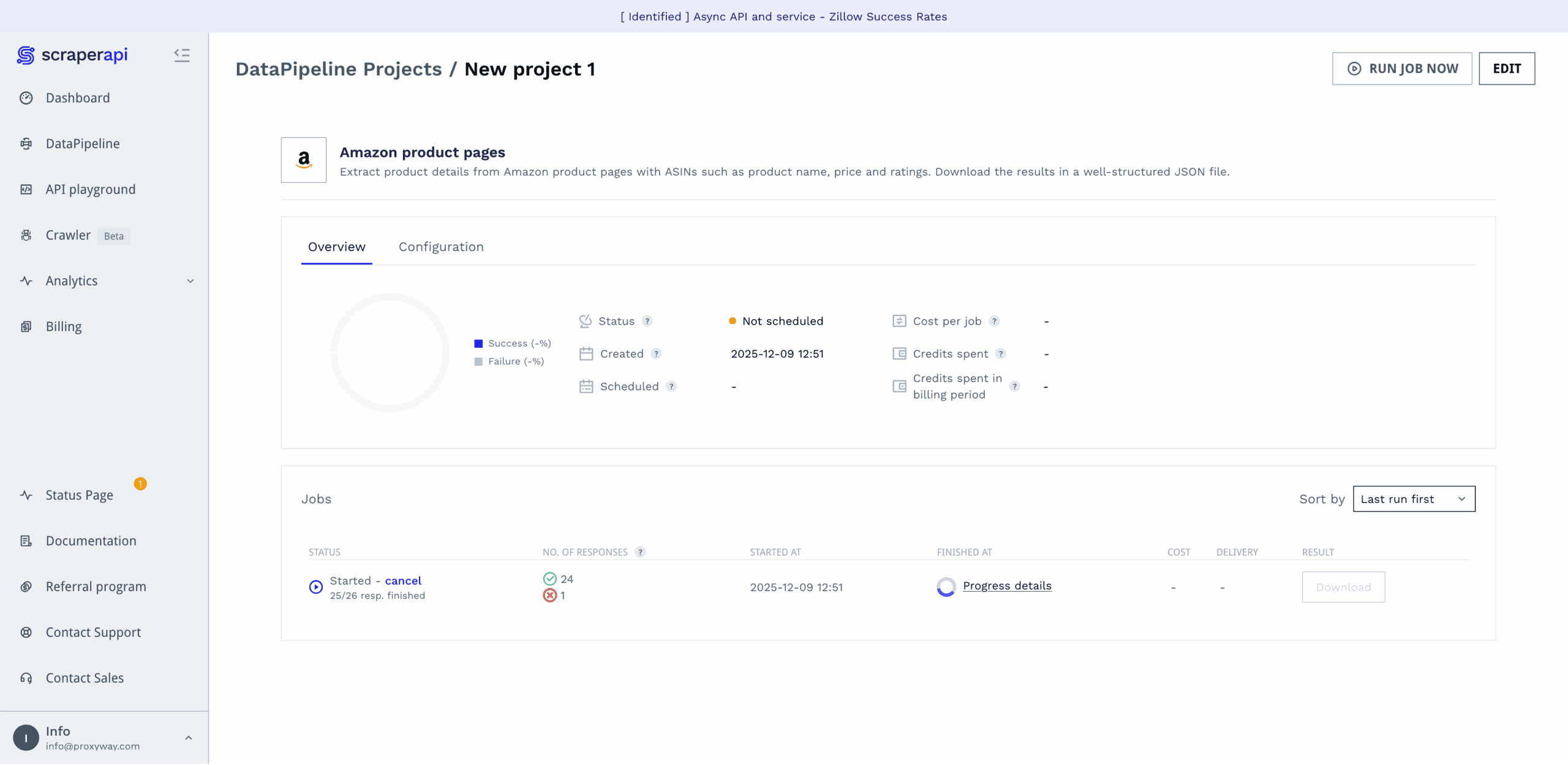Screen dimensions: 1568x765
Task: Open the Sort by dropdown
Action: point(1414,499)
